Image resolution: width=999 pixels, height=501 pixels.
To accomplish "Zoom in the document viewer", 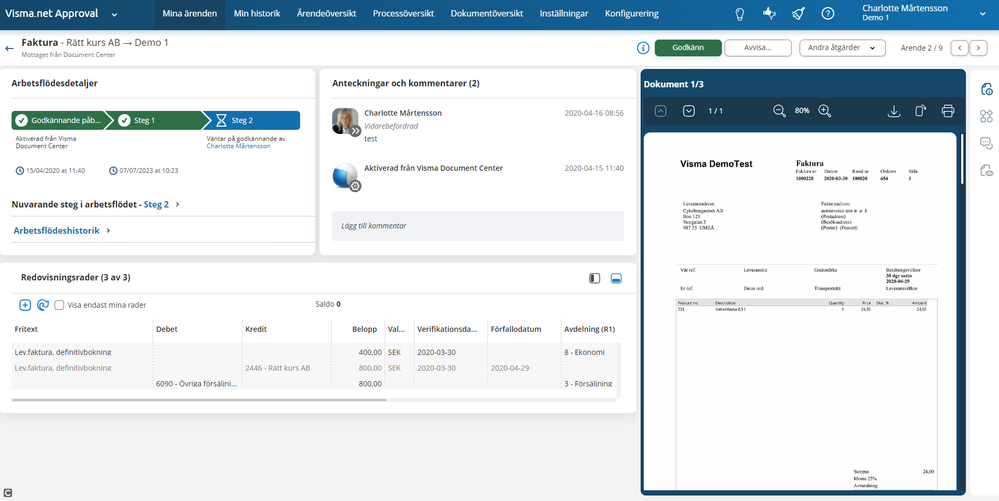I will 824,111.
